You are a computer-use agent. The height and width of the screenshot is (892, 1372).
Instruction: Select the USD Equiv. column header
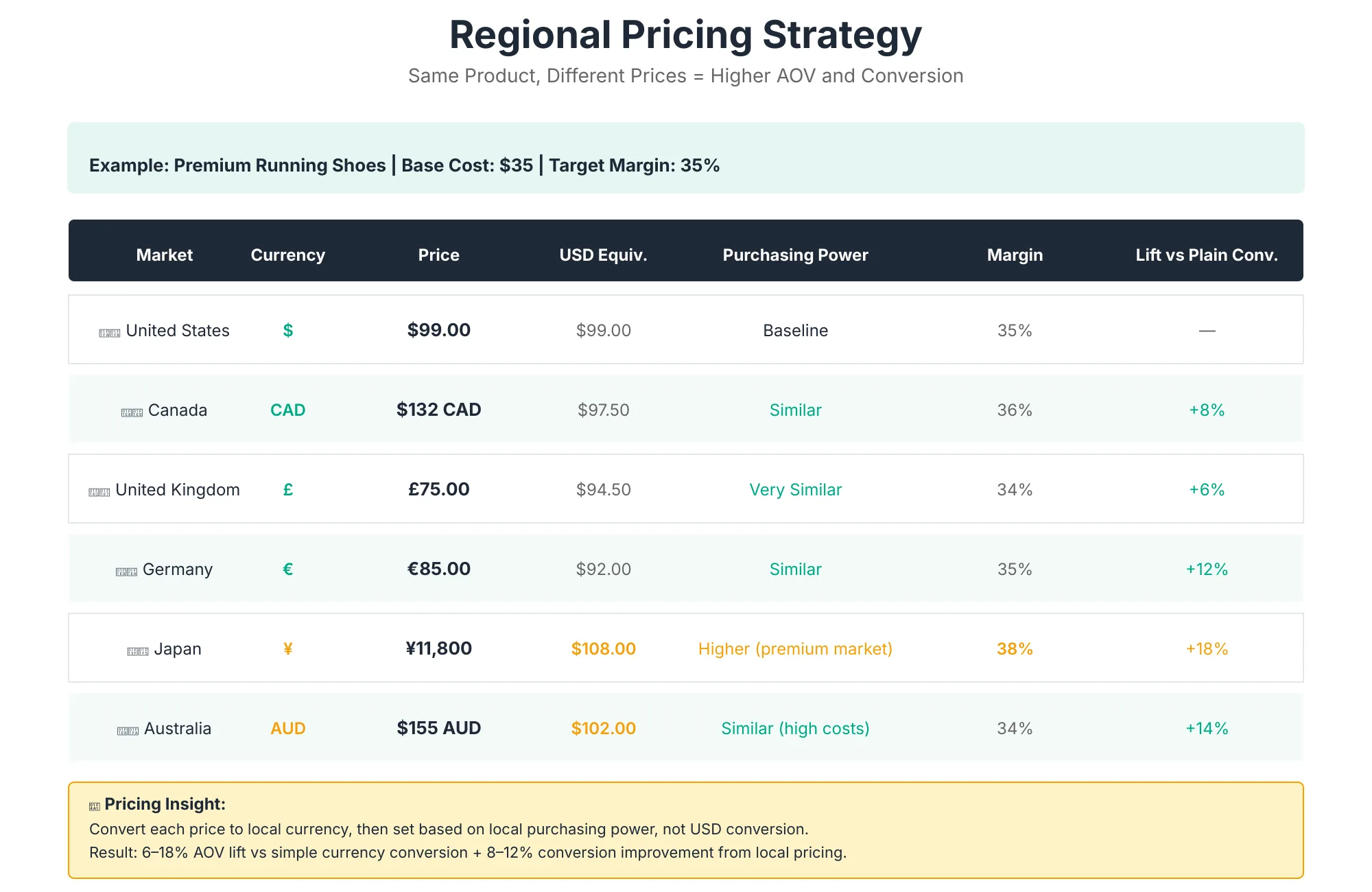tap(604, 255)
